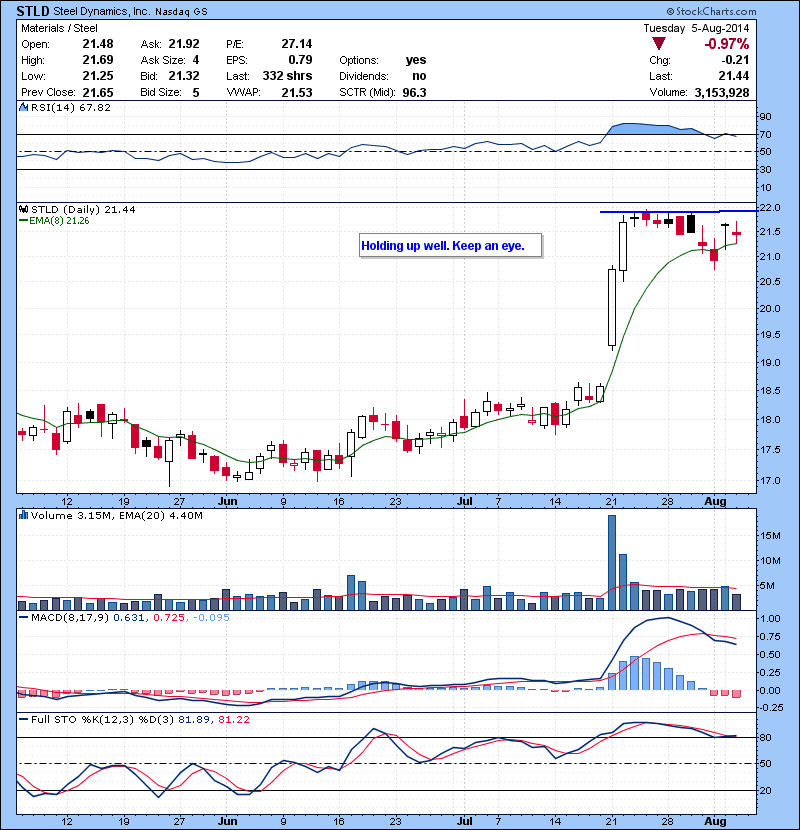This screenshot has width=800, height=830.
Task: Click the 15M volume scale label
Action: [770, 536]
